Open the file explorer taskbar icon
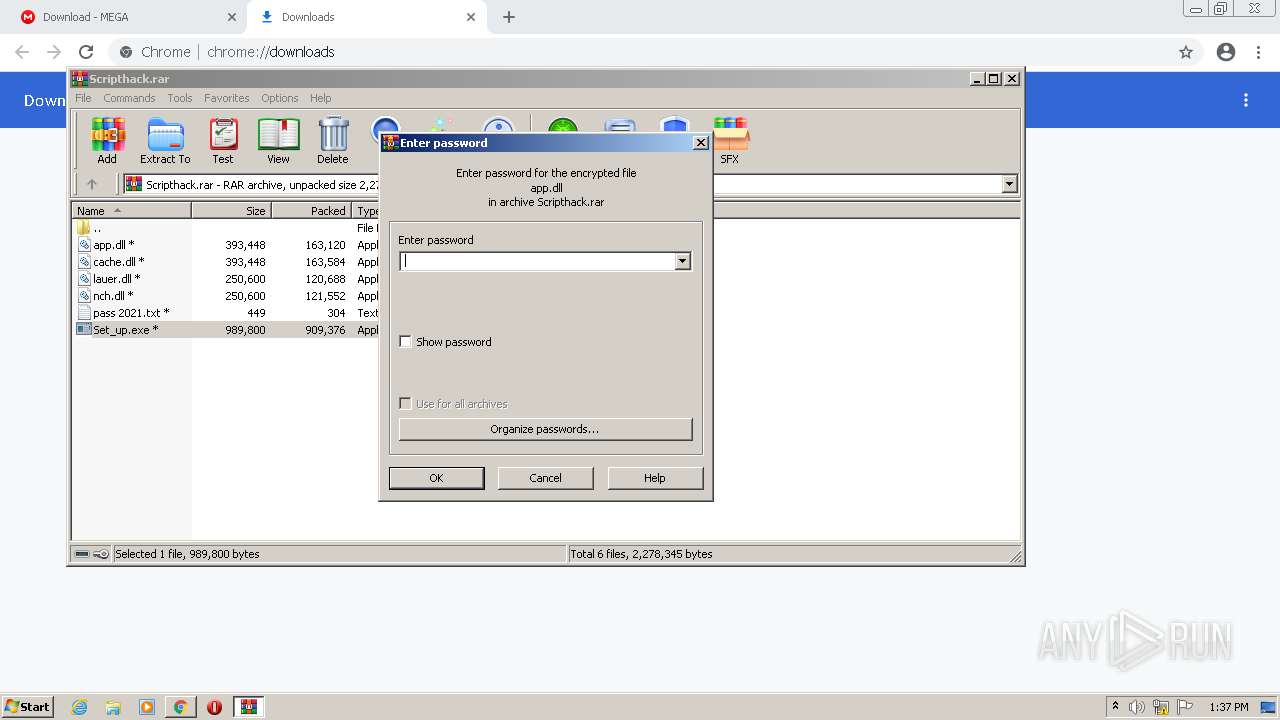The height and width of the screenshot is (720, 1280). click(x=113, y=707)
